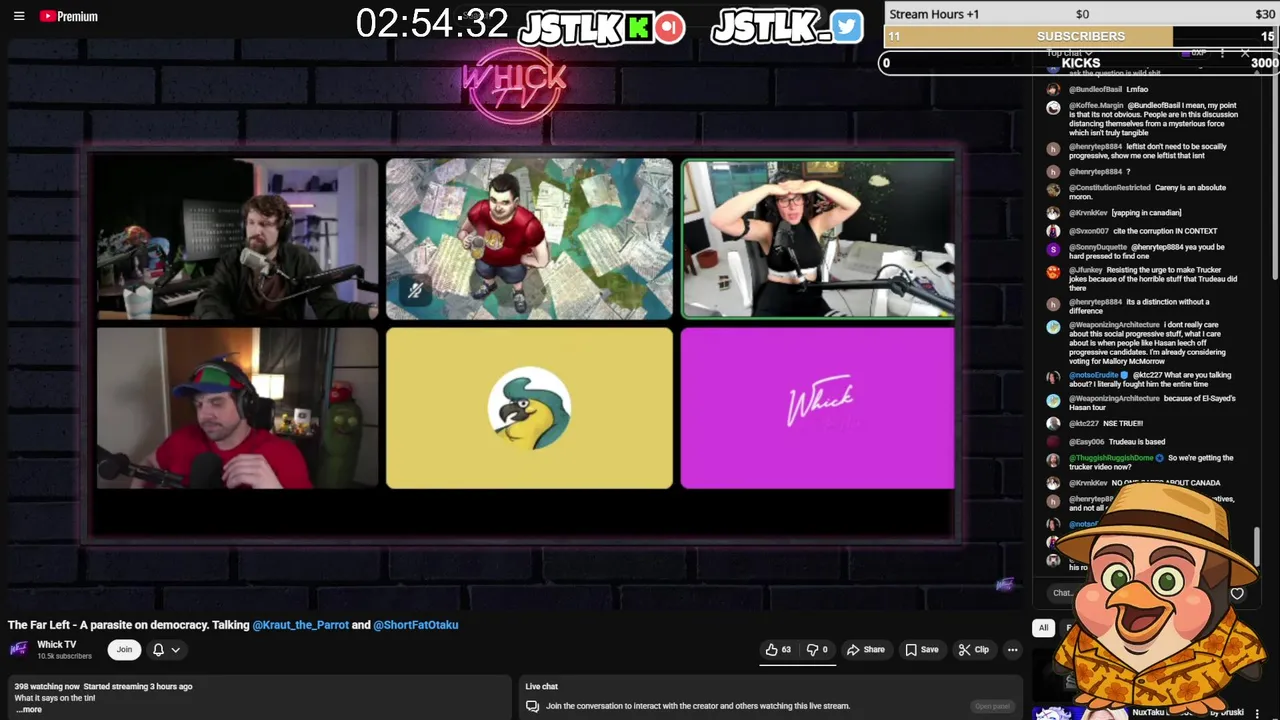Open @Kraut_the_Parrot channel link
The image size is (1280, 720).
click(300, 625)
